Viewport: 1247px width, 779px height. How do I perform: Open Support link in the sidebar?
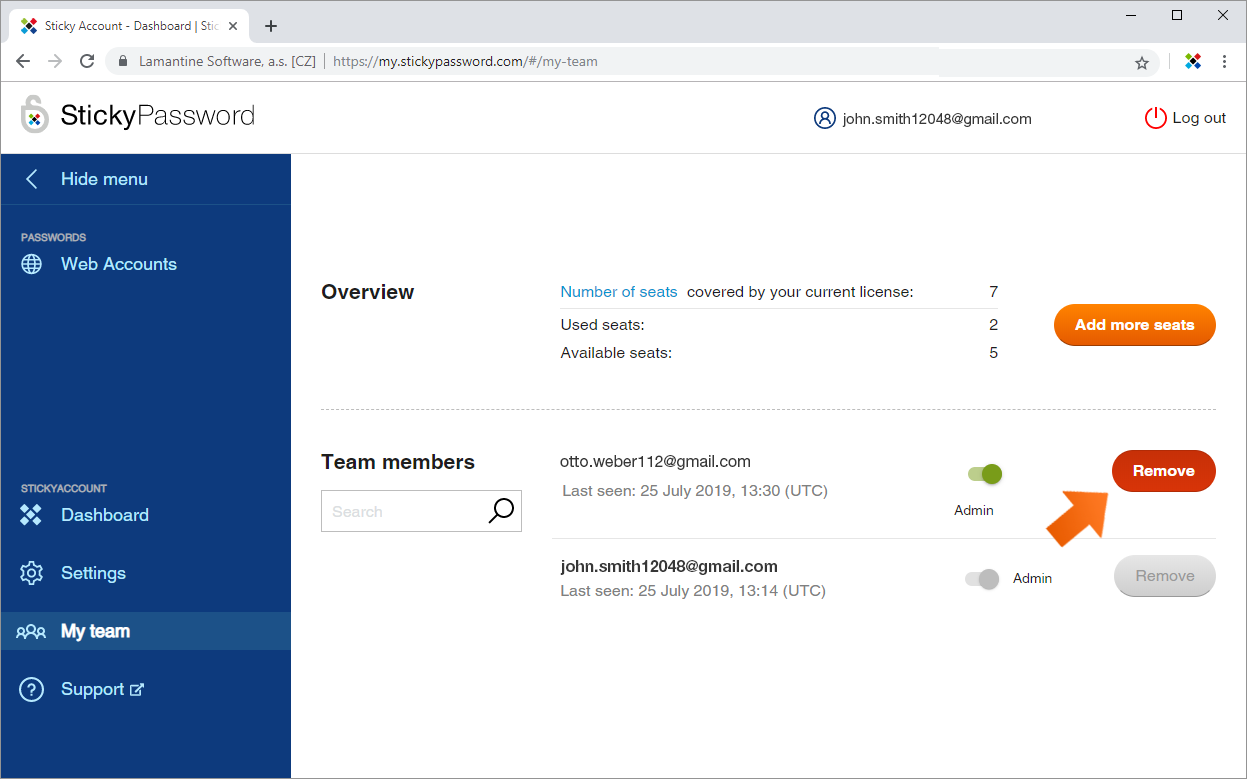click(93, 689)
